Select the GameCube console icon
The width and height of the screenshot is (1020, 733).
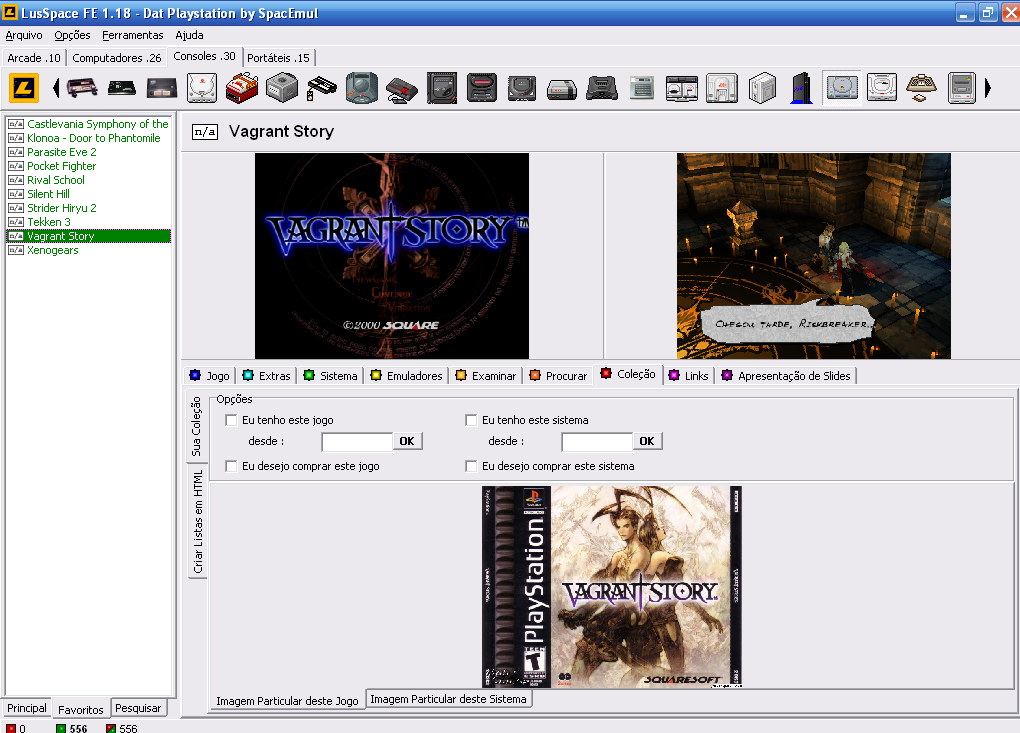click(282, 88)
